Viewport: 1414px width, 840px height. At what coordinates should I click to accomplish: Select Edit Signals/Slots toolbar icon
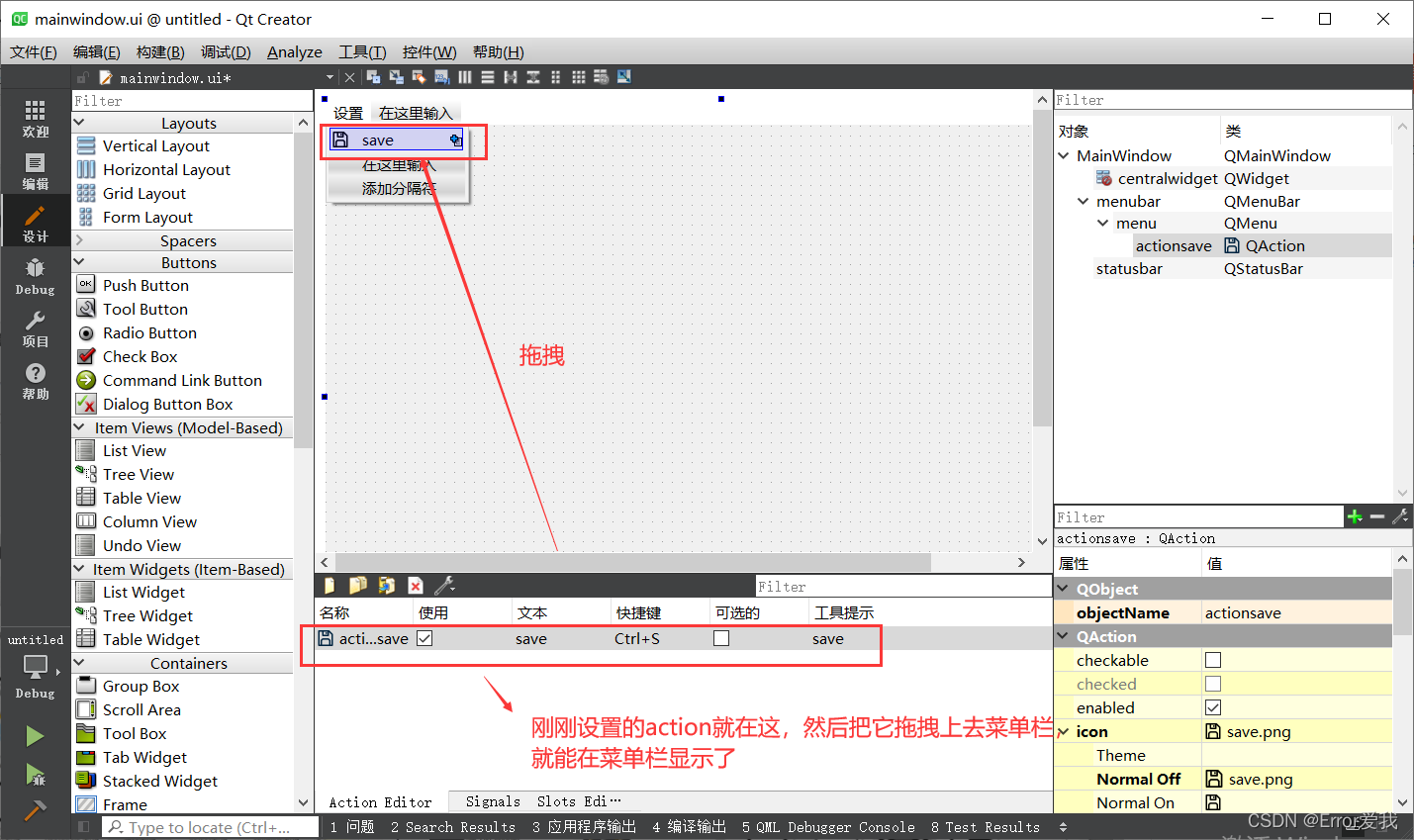[396, 77]
